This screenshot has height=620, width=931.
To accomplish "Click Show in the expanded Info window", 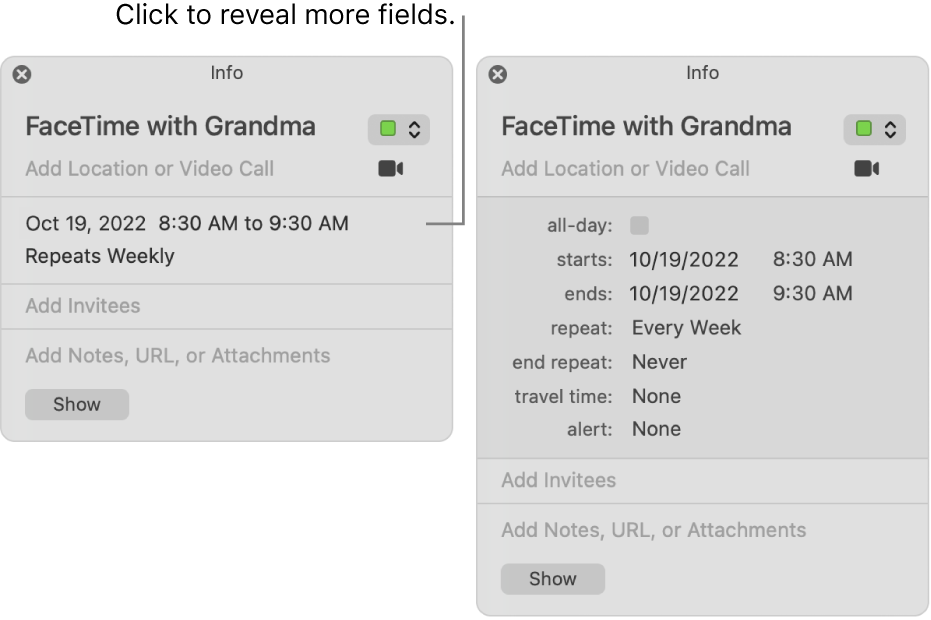I will tap(553, 578).
